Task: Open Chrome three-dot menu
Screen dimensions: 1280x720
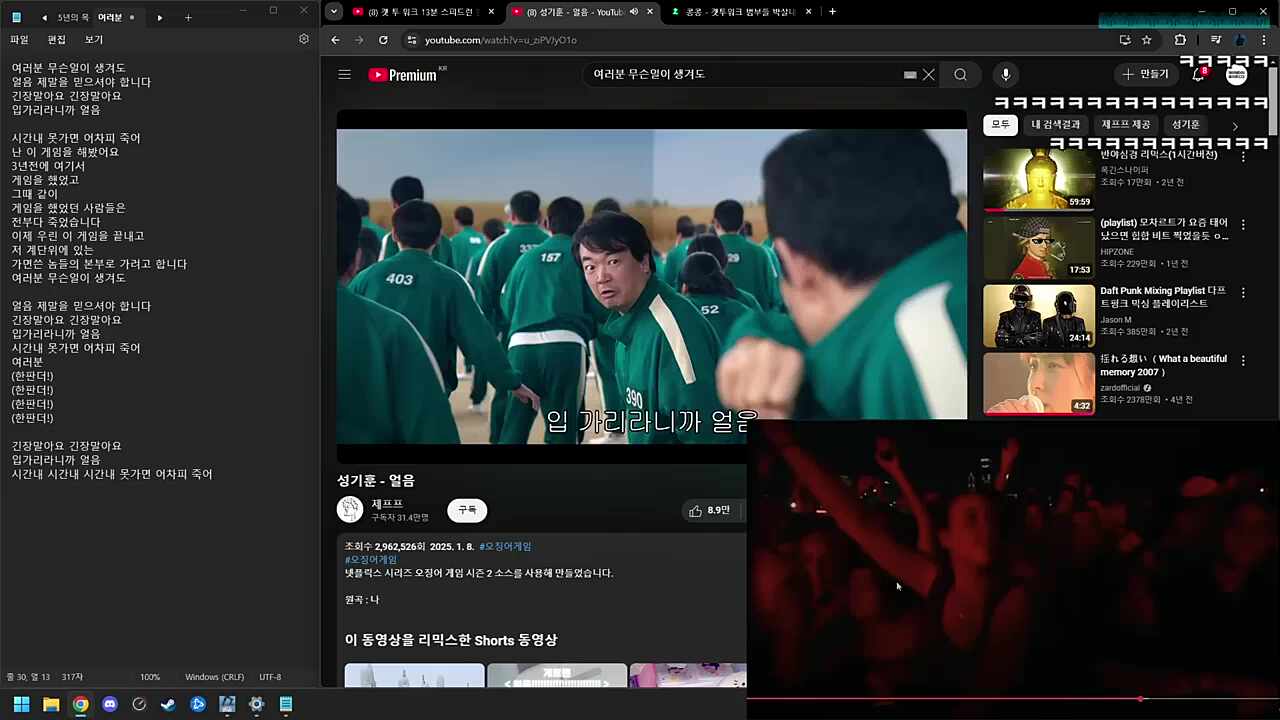Action: pyautogui.click(x=1265, y=40)
